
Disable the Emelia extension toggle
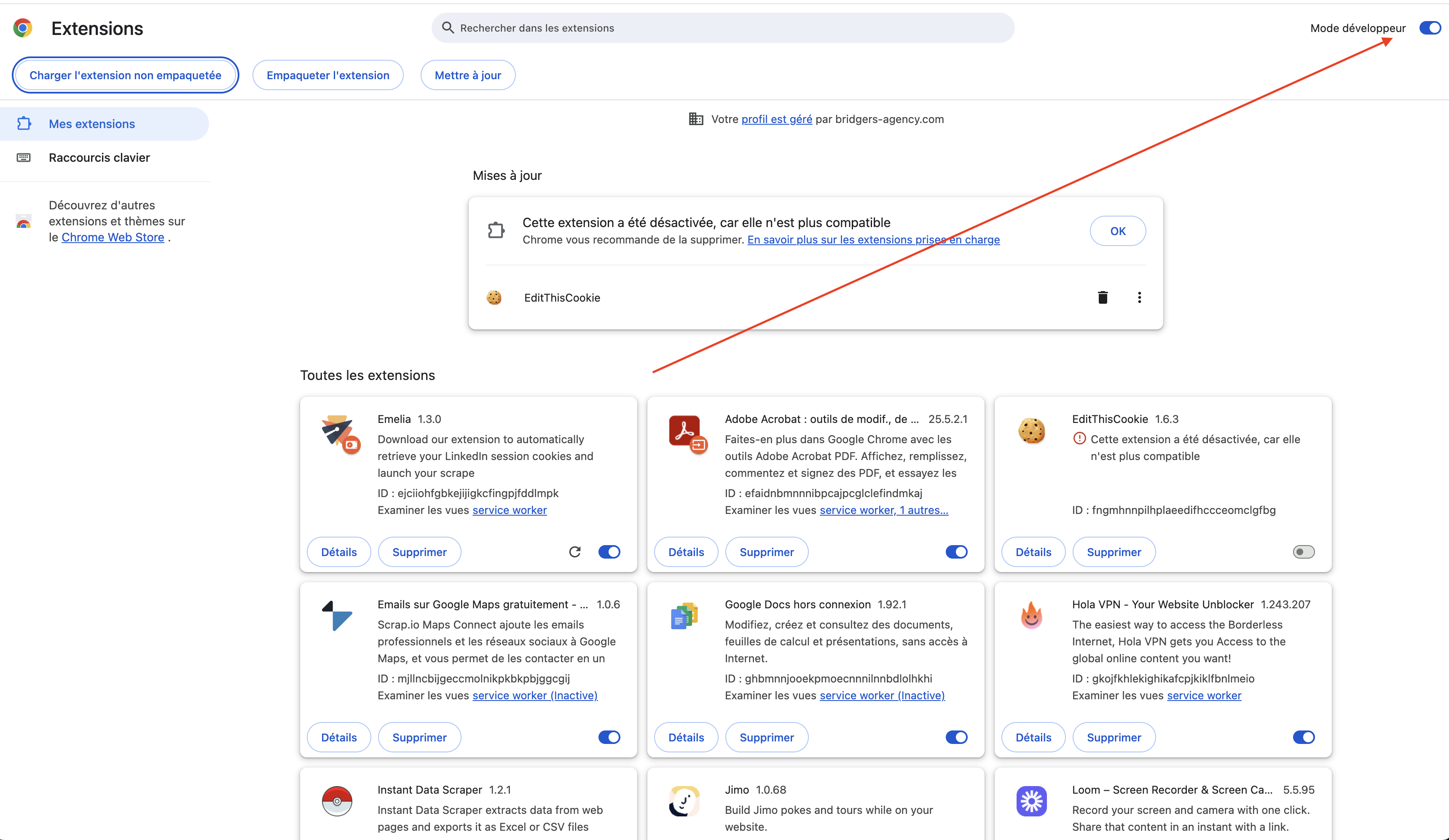tap(609, 552)
